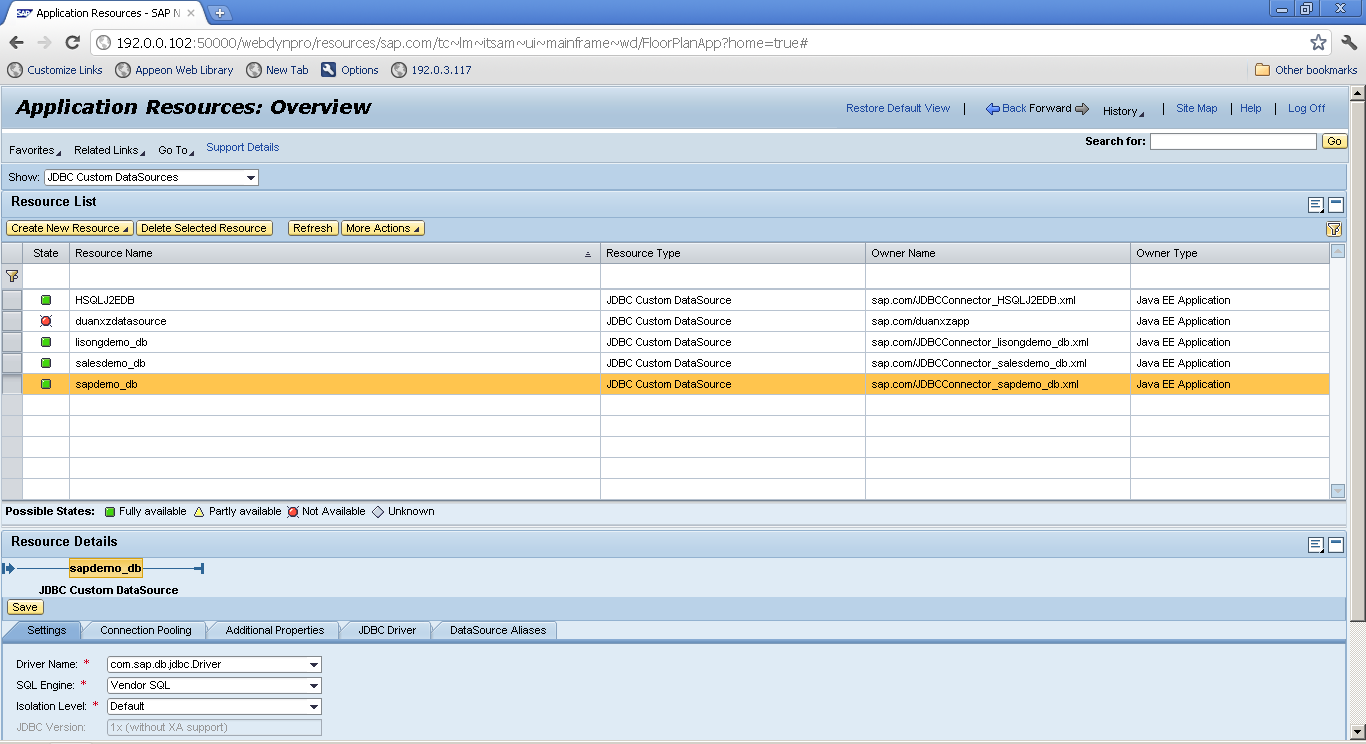
Task: Click Delete Selected Resource button
Action: (204, 228)
